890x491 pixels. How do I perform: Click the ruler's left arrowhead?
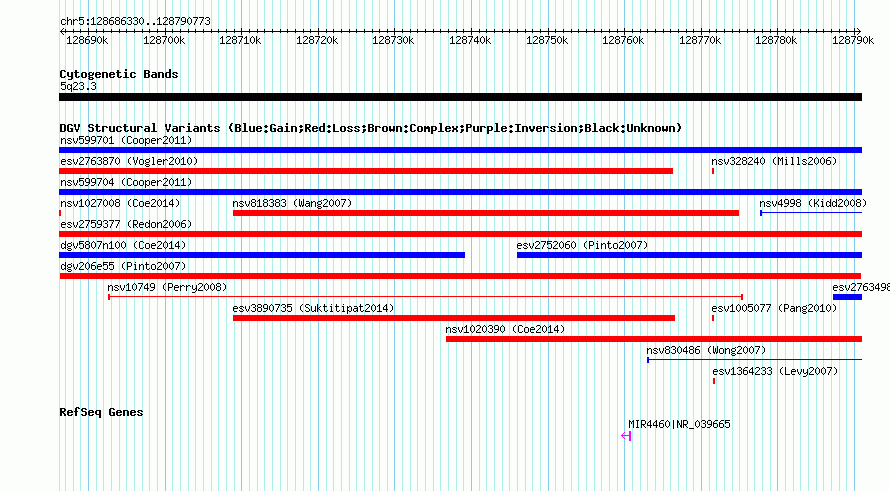coord(62,31)
